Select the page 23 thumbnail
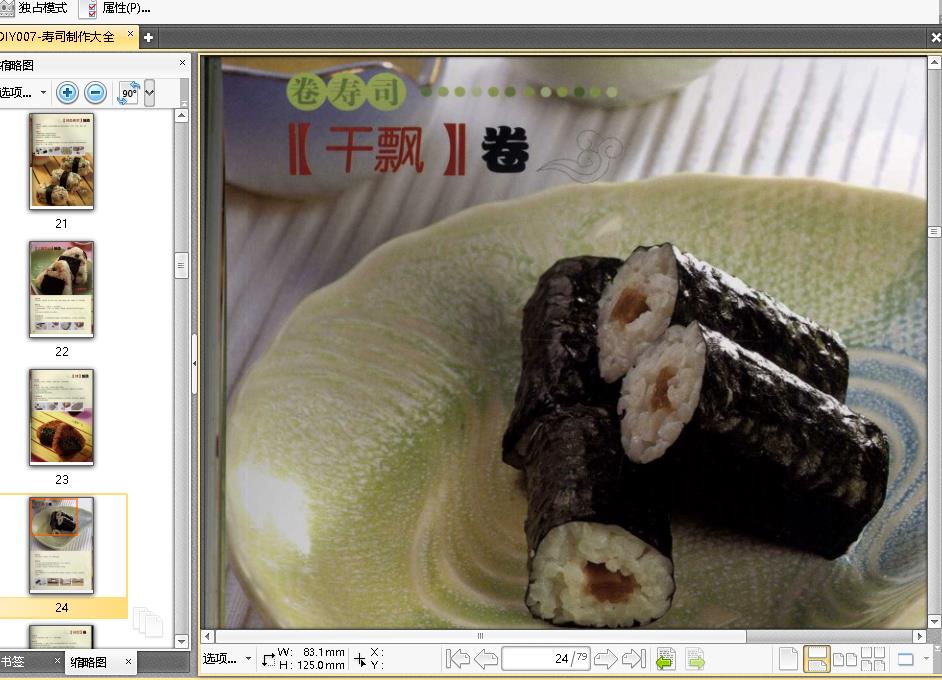The width and height of the screenshot is (942, 680). coord(61,417)
